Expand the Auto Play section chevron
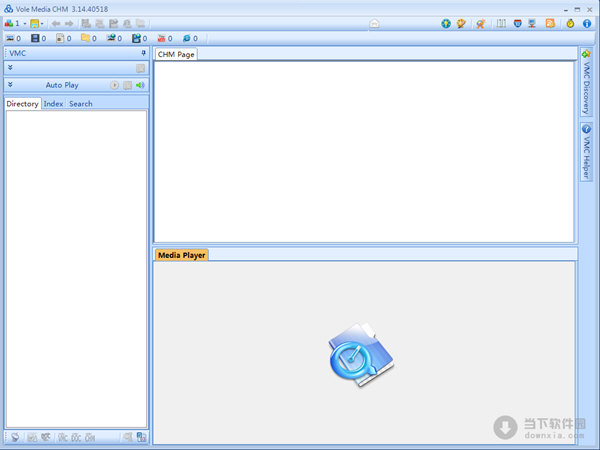 (x=10, y=85)
